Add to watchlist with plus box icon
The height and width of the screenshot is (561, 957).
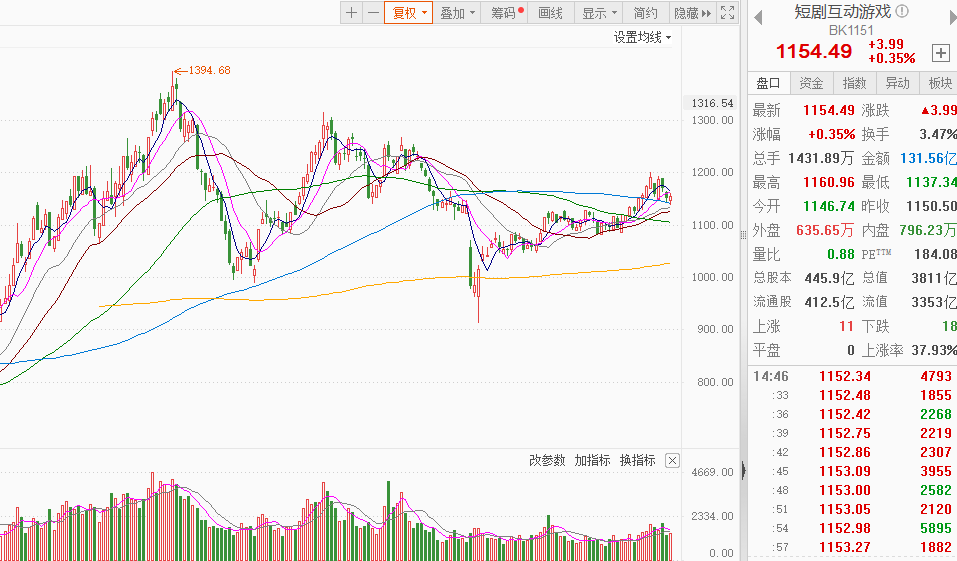(941, 52)
